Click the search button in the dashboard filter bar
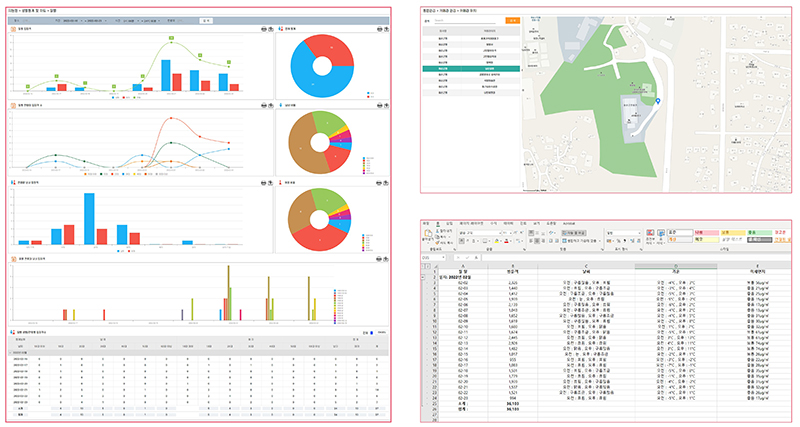The height and width of the screenshot is (427, 800). [x=205, y=18]
